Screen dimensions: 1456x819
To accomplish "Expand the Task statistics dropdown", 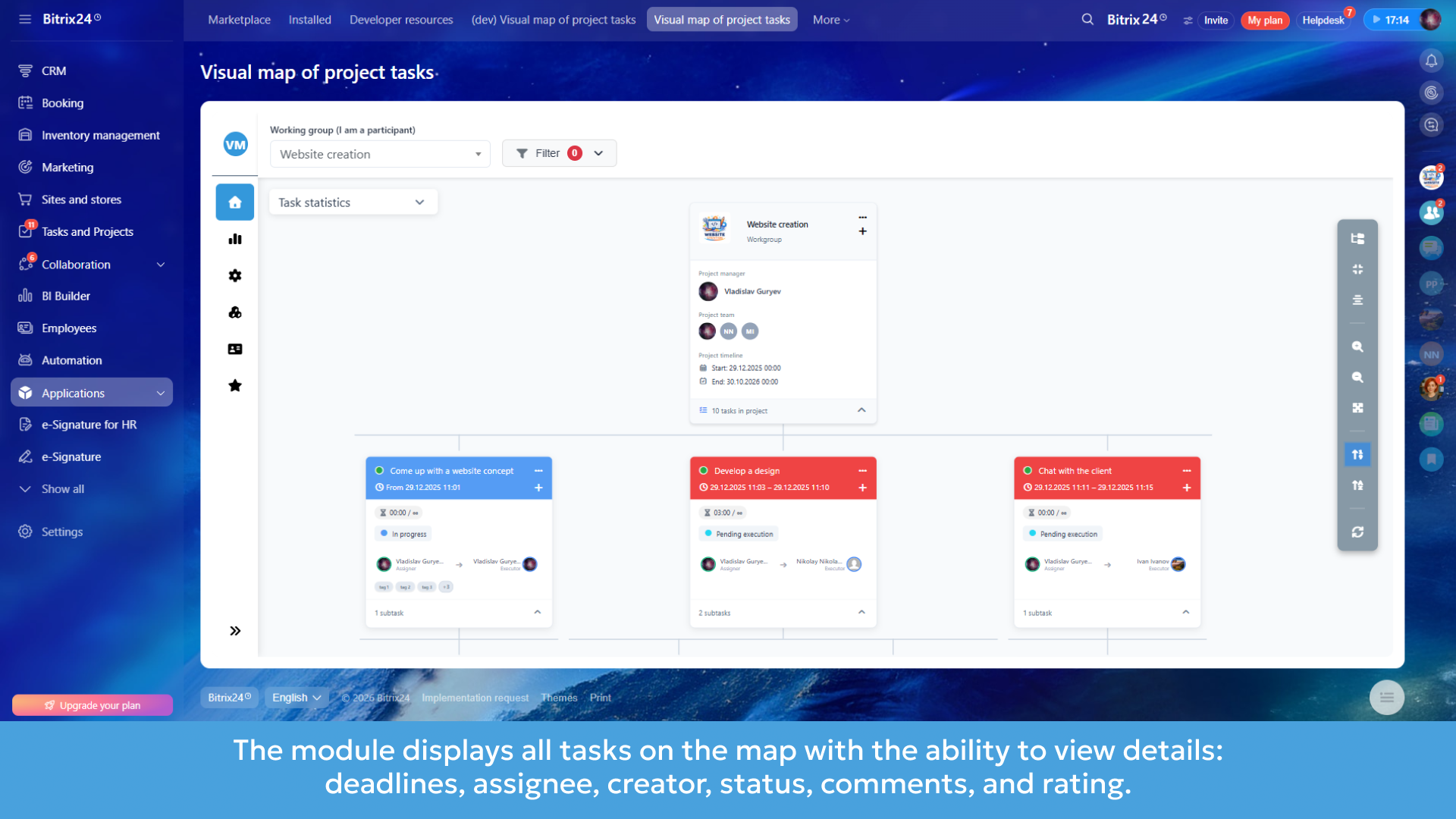I will pos(353,202).
